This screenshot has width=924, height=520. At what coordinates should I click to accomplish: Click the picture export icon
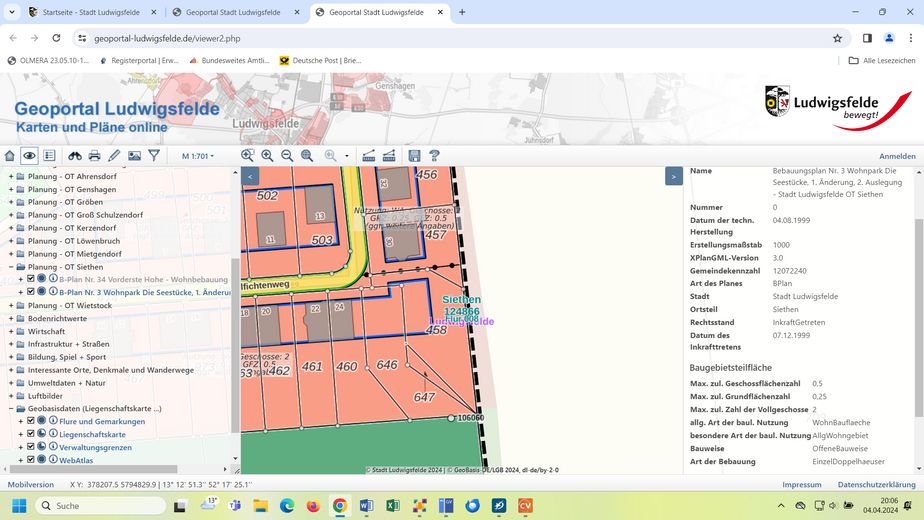click(134, 156)
